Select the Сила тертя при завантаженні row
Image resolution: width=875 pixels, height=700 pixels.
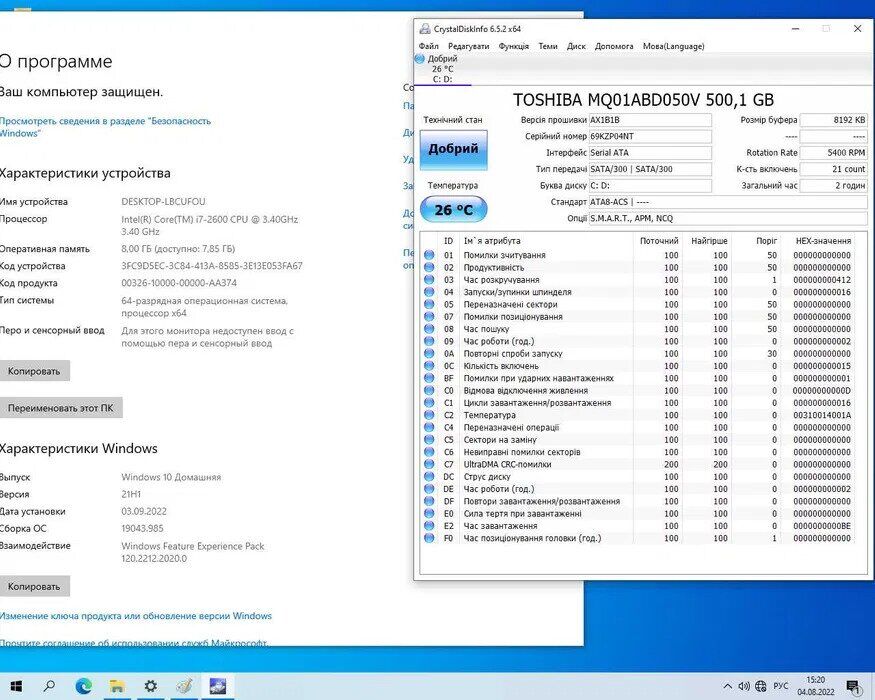638,514
